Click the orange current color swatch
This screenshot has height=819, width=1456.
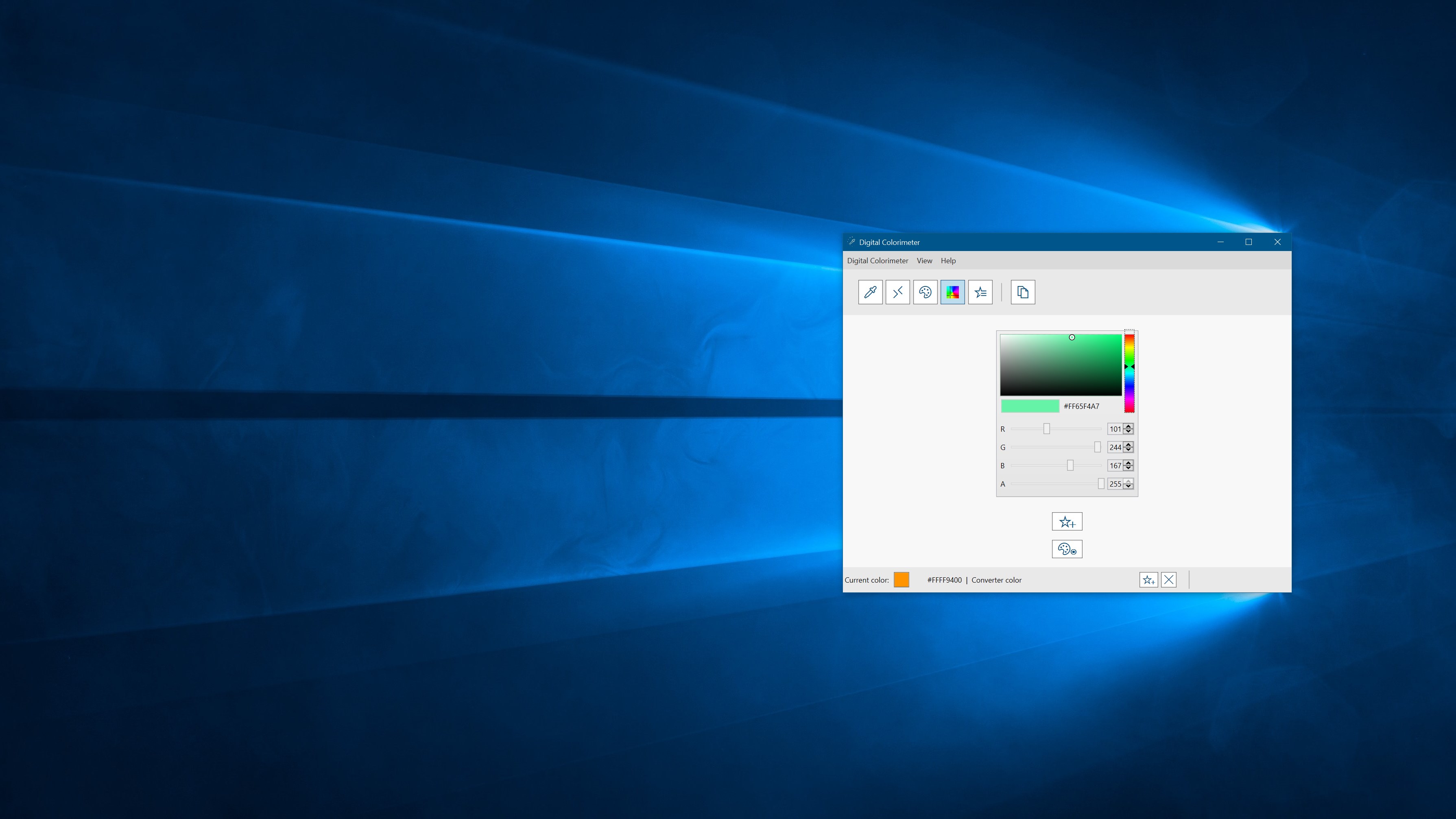tap(902, 580)
